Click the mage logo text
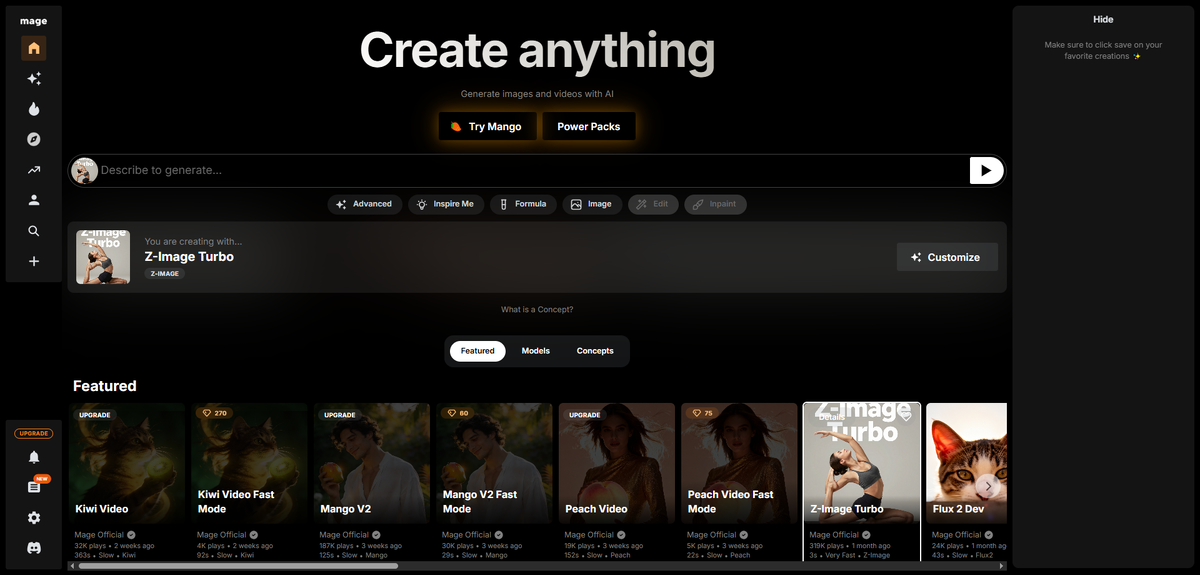 [34, 20]
